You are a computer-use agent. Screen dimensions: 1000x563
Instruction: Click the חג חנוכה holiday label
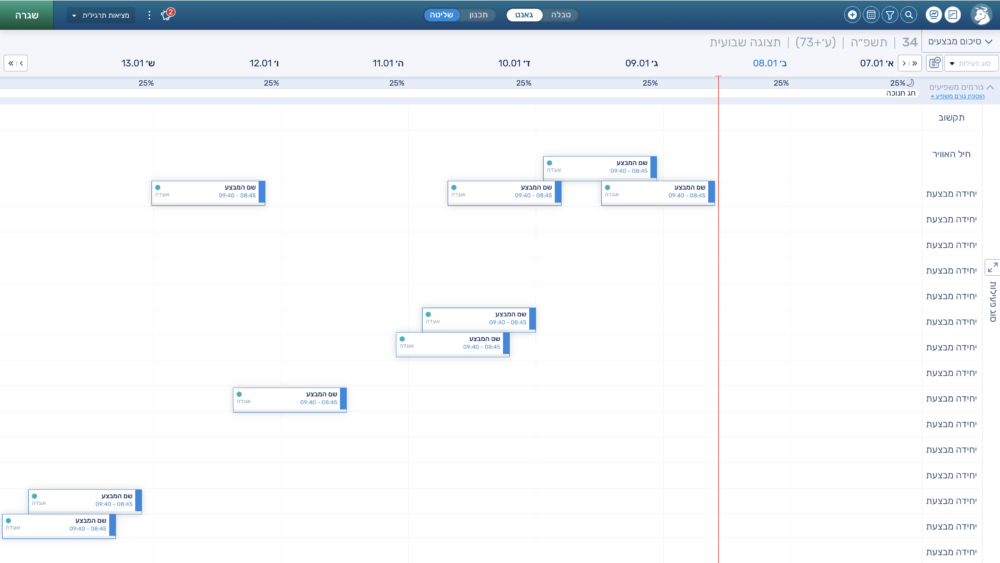point(901,93)
